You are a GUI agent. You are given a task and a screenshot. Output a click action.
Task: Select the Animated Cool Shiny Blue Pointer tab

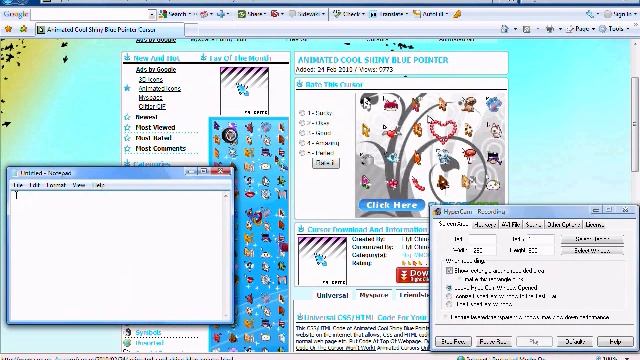click(x=109, y=29)
